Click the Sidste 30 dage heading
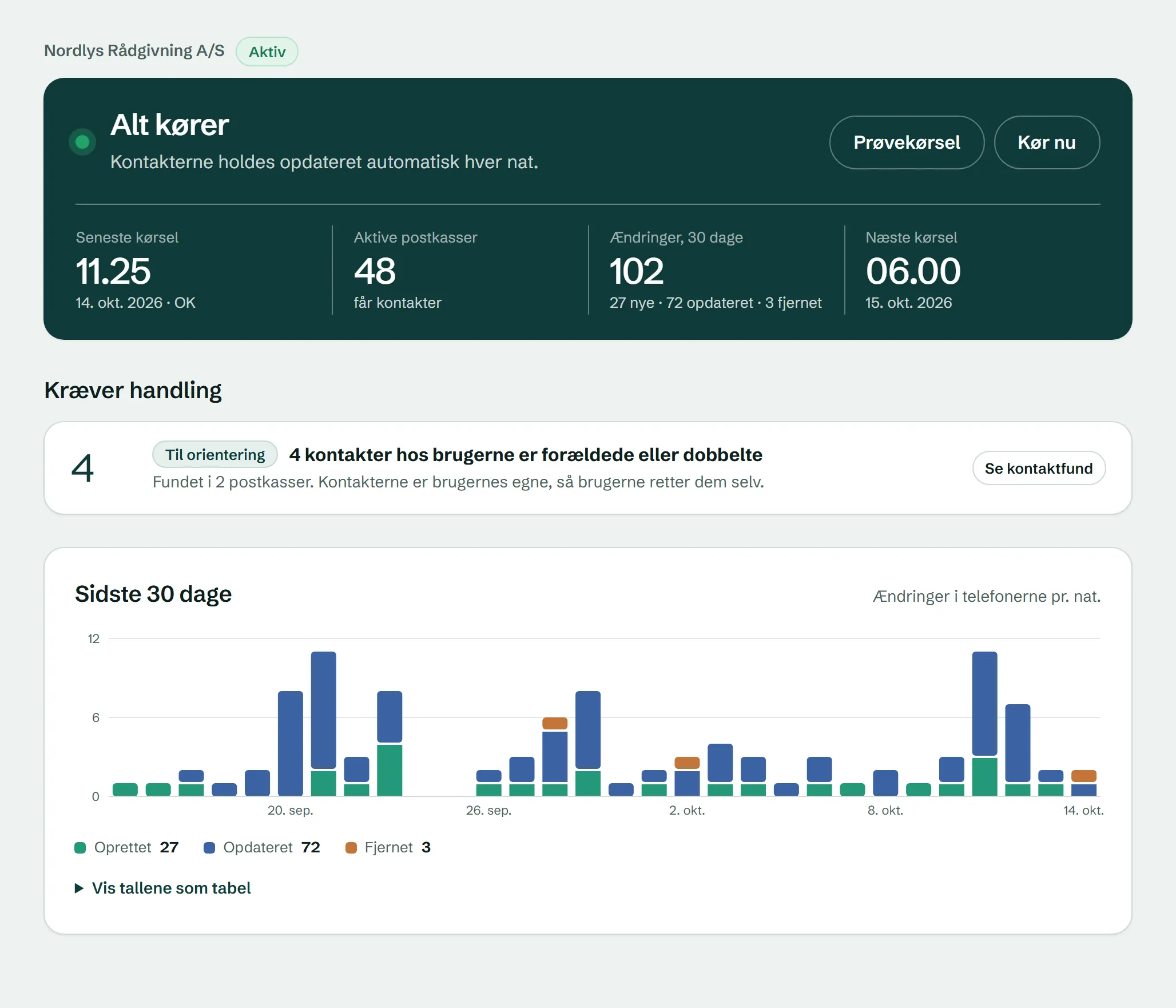The width and height of the screenshot is (1176, 1008). [153, 594]
